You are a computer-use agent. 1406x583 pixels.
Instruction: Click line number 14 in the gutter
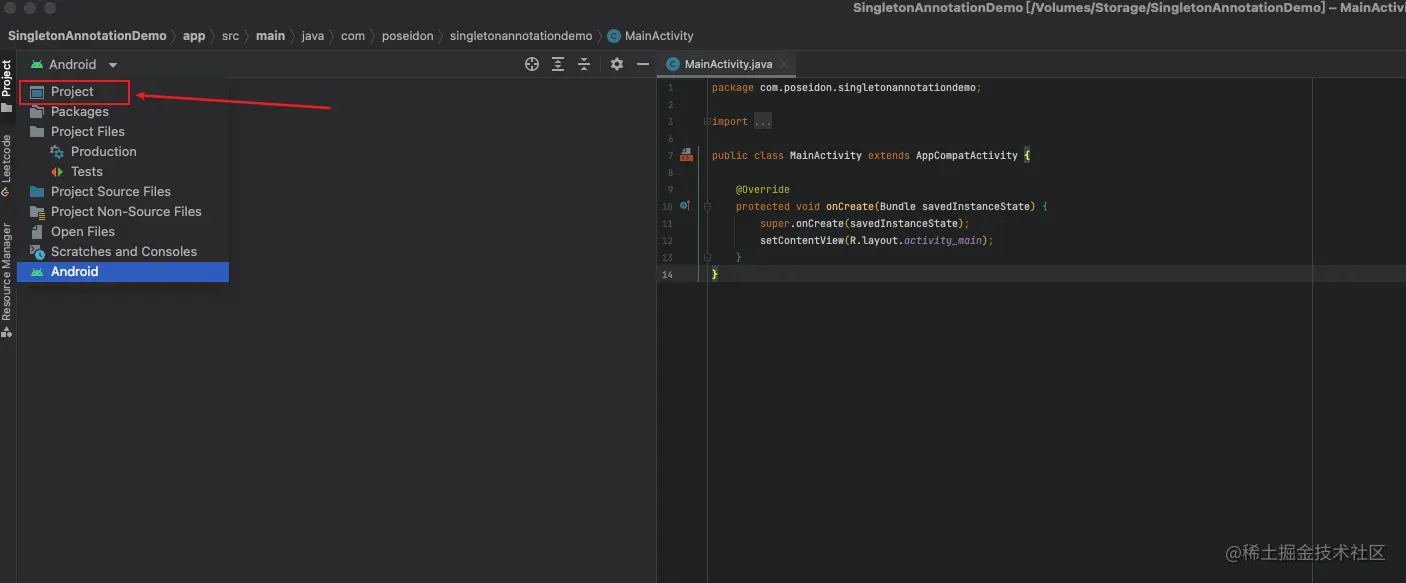point(667,274)
